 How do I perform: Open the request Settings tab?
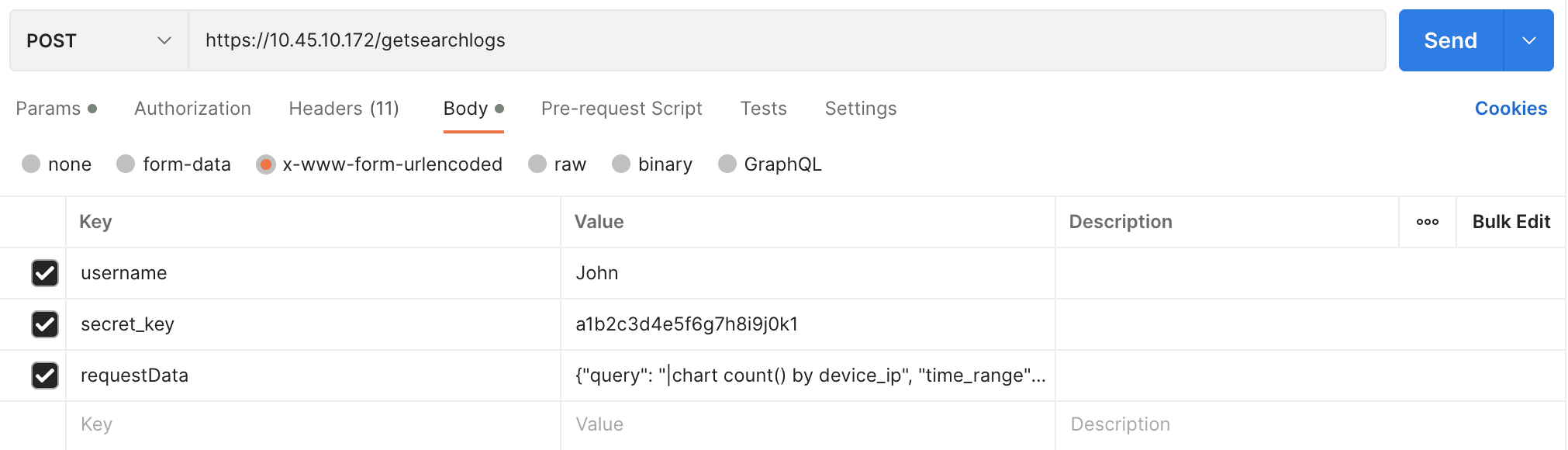(x=860, y=109)
